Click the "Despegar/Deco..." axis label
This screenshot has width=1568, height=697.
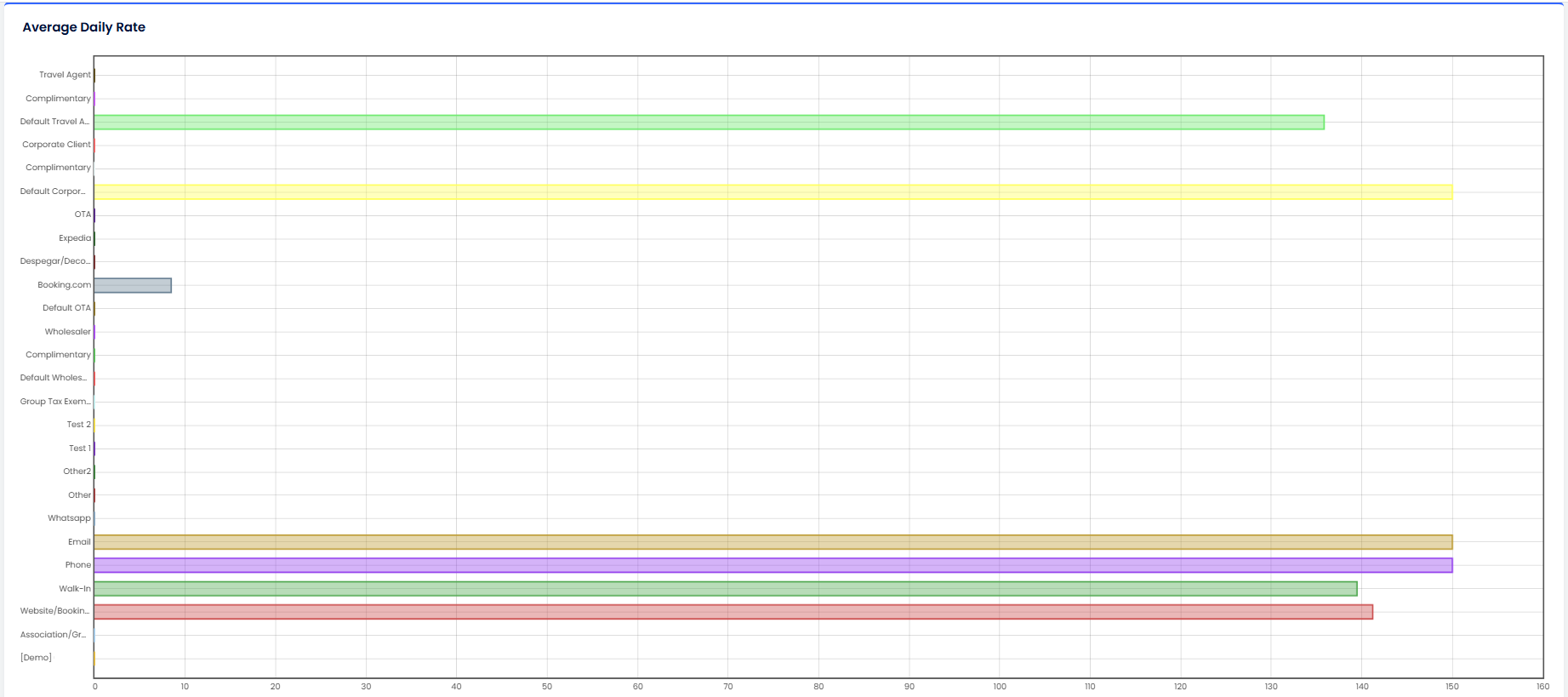[x=55, y=261]
